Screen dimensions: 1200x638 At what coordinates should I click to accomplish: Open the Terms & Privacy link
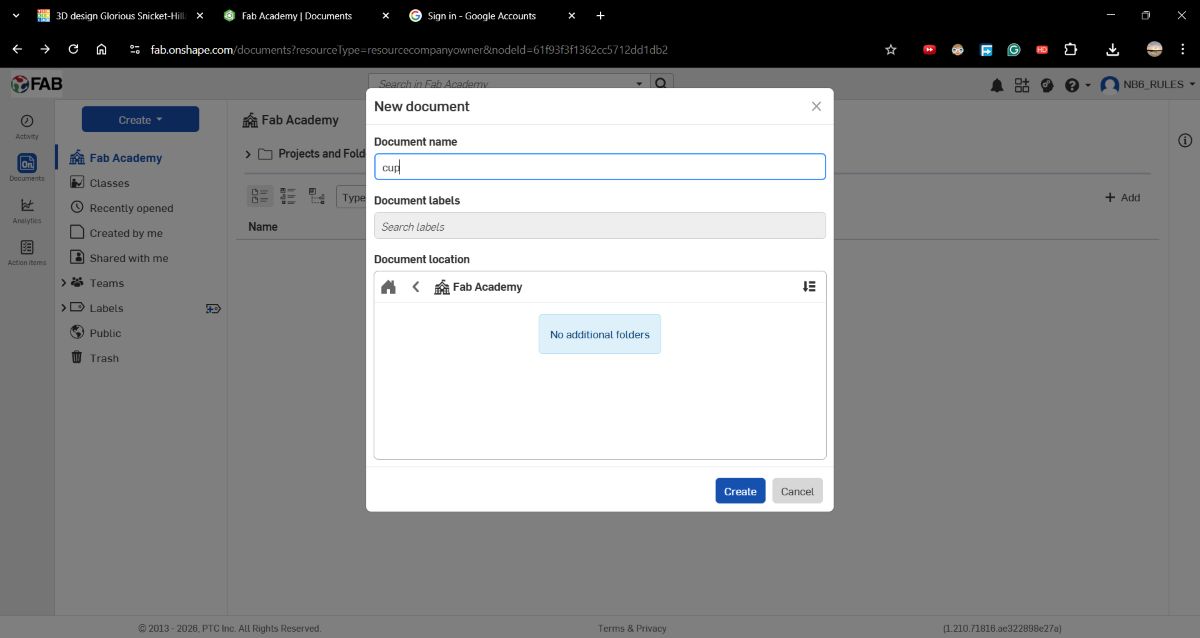632,628
